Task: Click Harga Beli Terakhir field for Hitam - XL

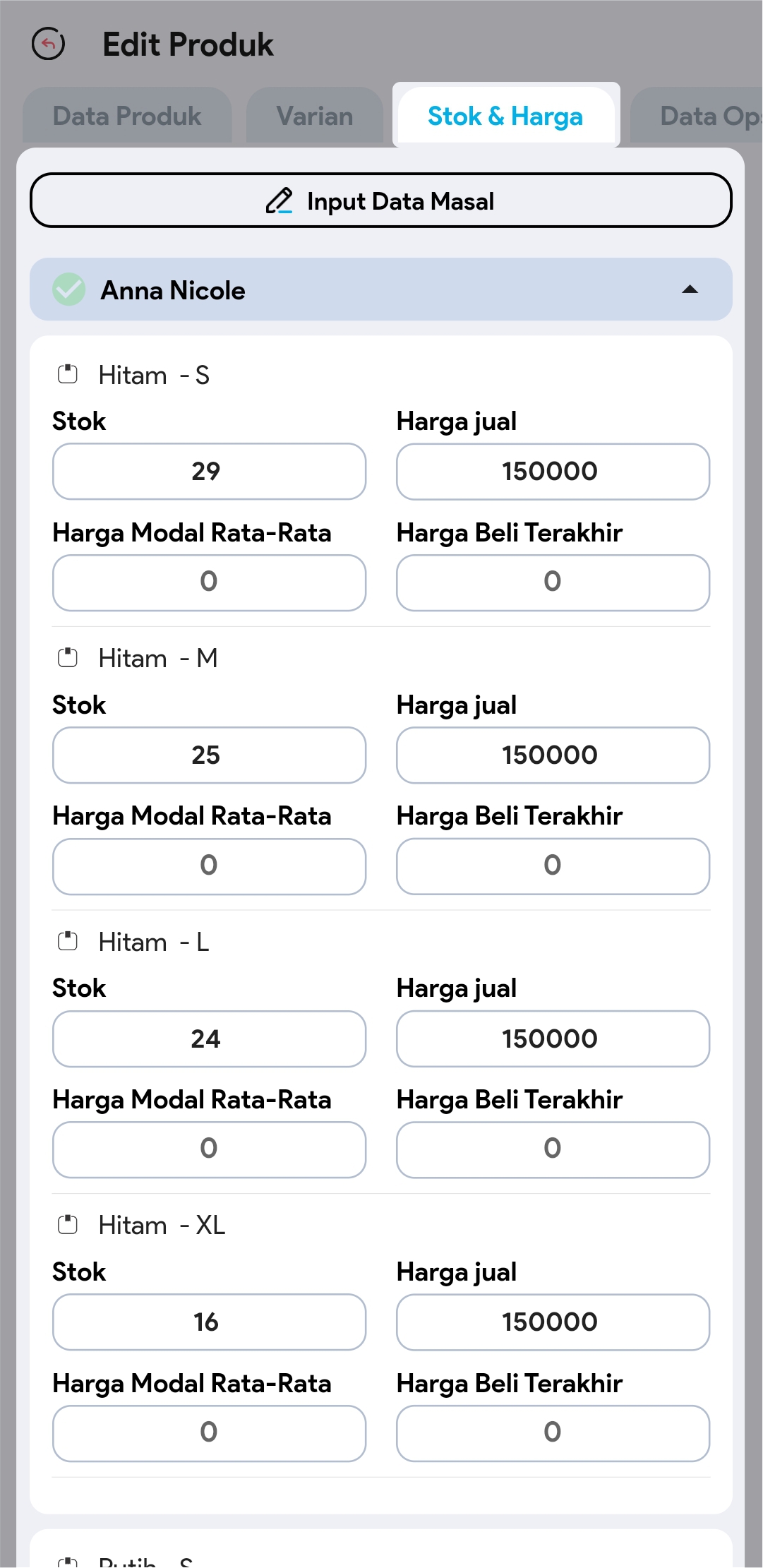Action: (553, 1433)
